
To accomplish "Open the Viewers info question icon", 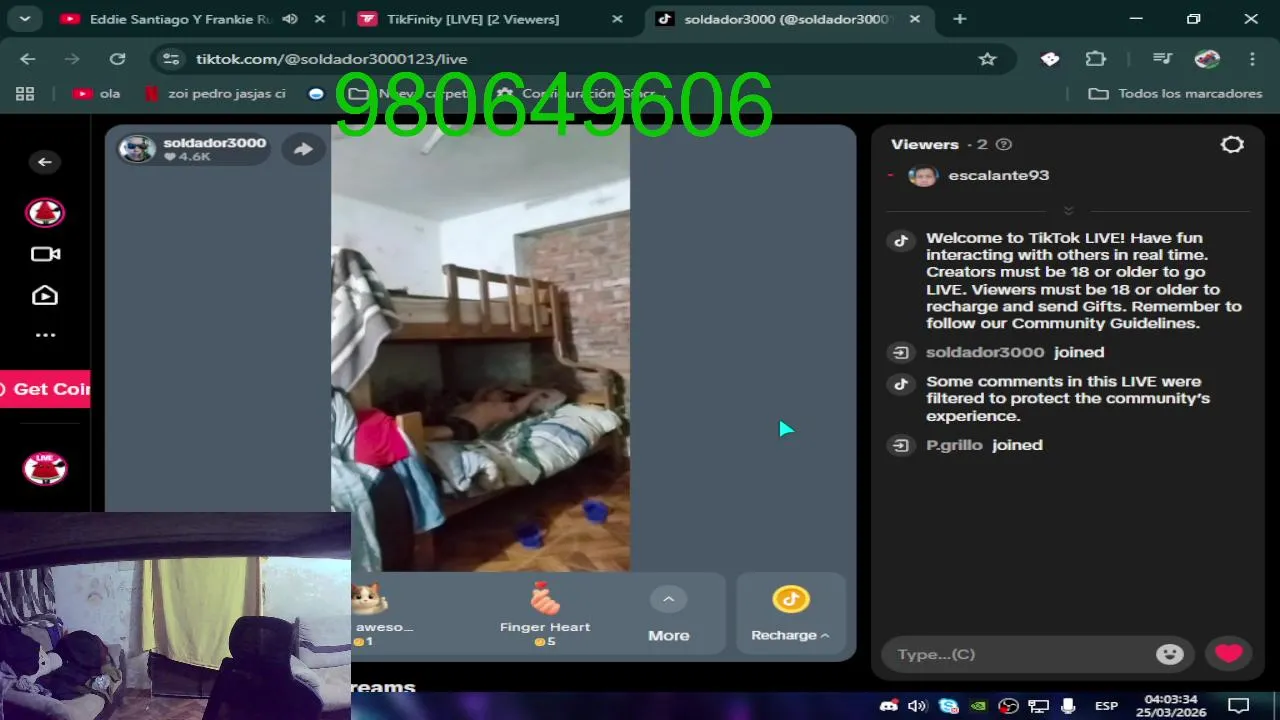I will click(x=1004, y=144).
